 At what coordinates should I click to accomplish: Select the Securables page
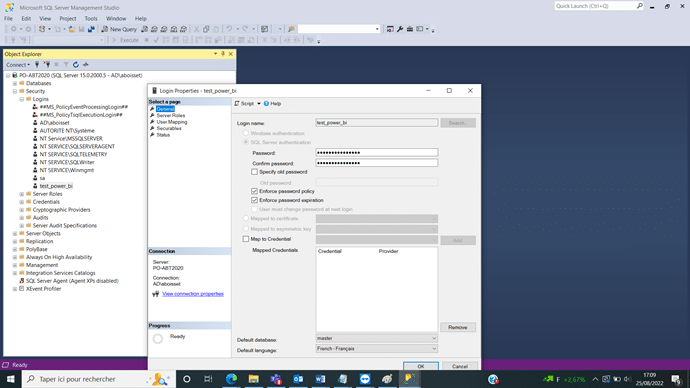click(x=169, y=128)
